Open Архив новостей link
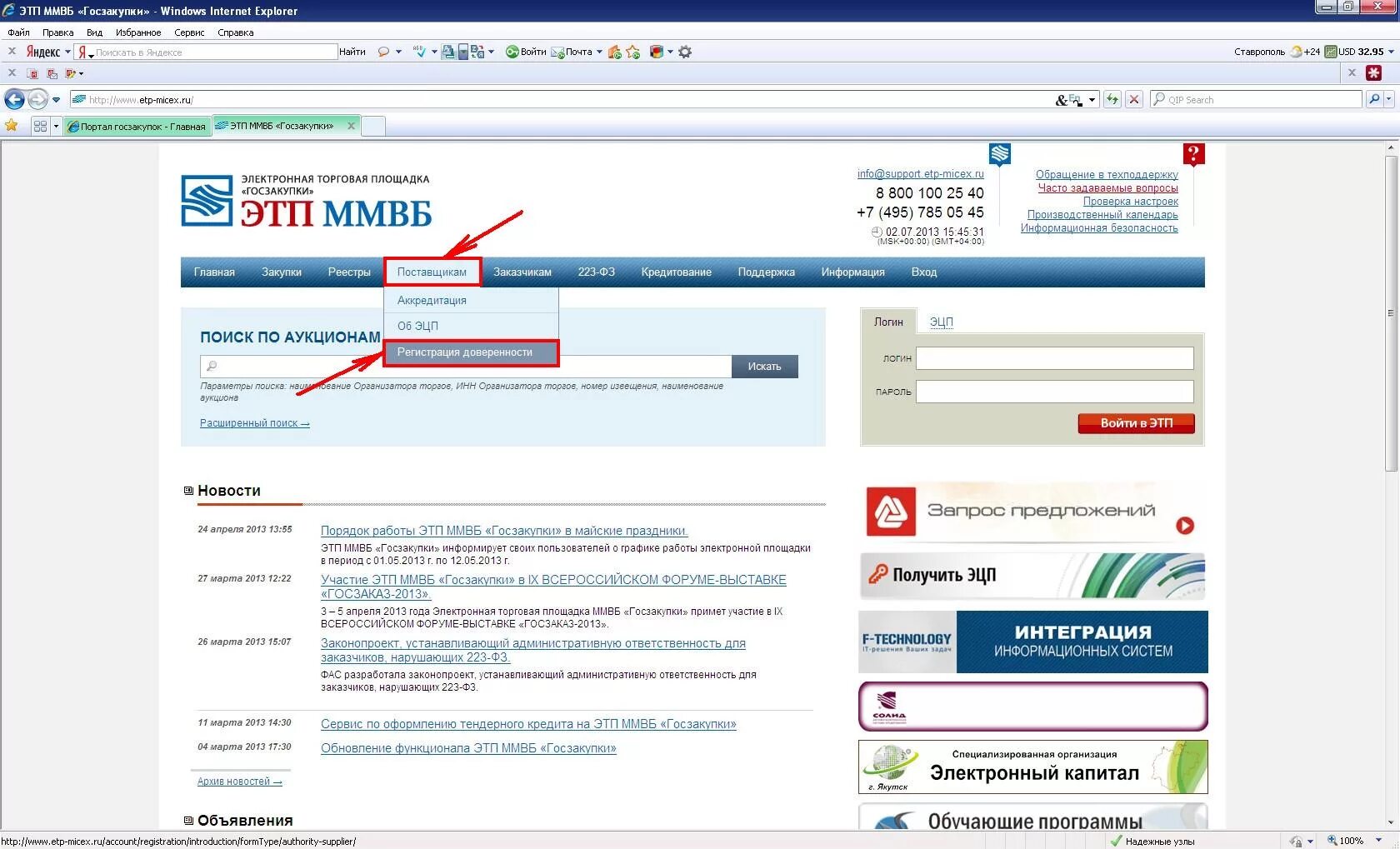This screenshot has width=1400, height=849. pos(240,782)
